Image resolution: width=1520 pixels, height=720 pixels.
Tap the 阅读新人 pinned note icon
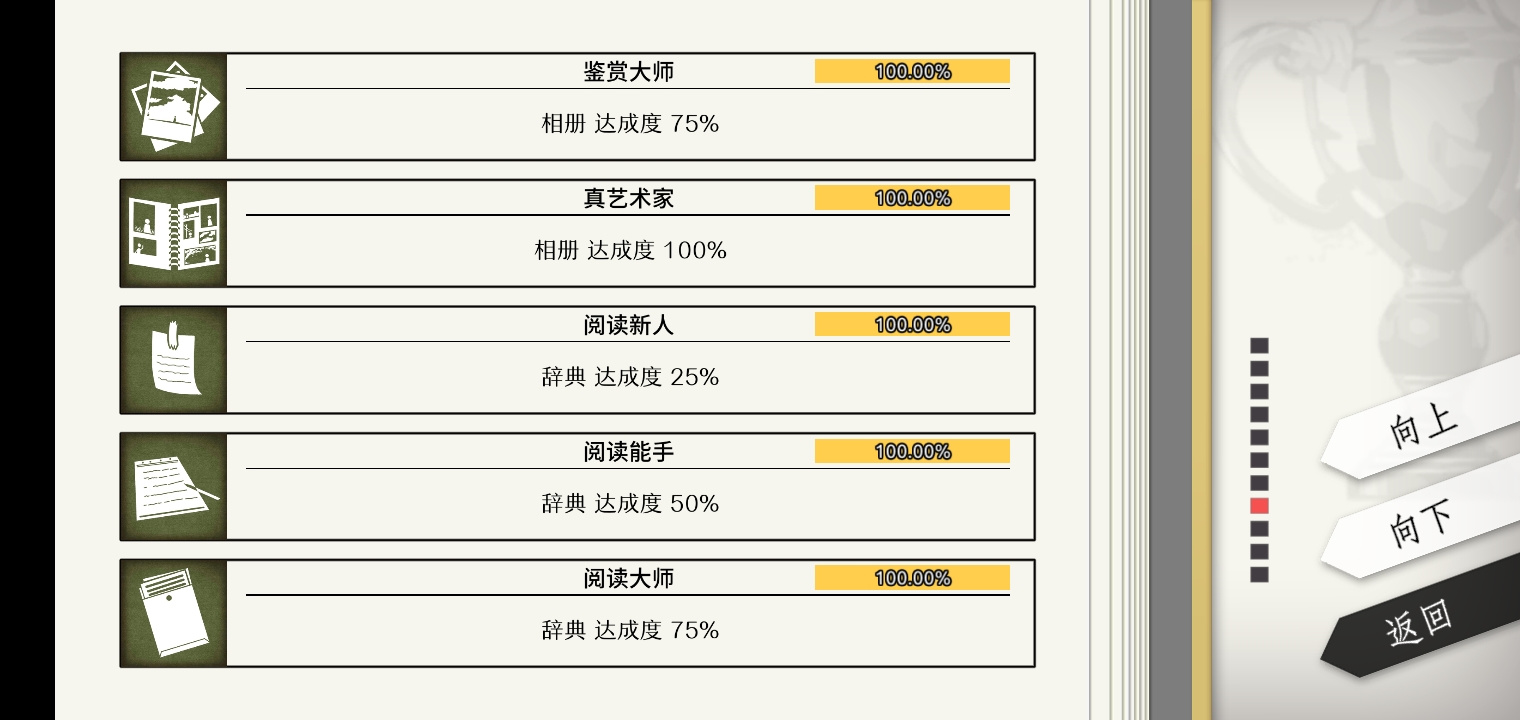(x=174, y=360)
